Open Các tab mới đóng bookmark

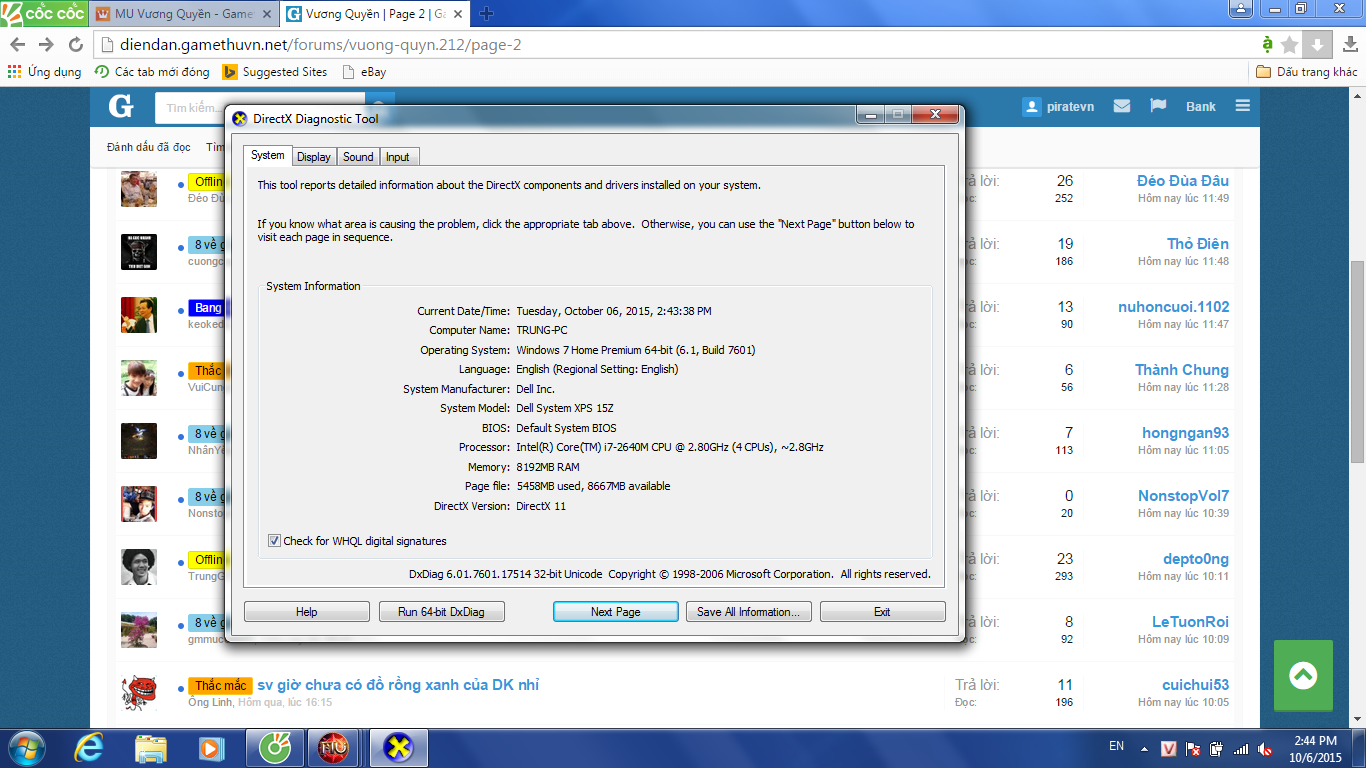(152, 72)
